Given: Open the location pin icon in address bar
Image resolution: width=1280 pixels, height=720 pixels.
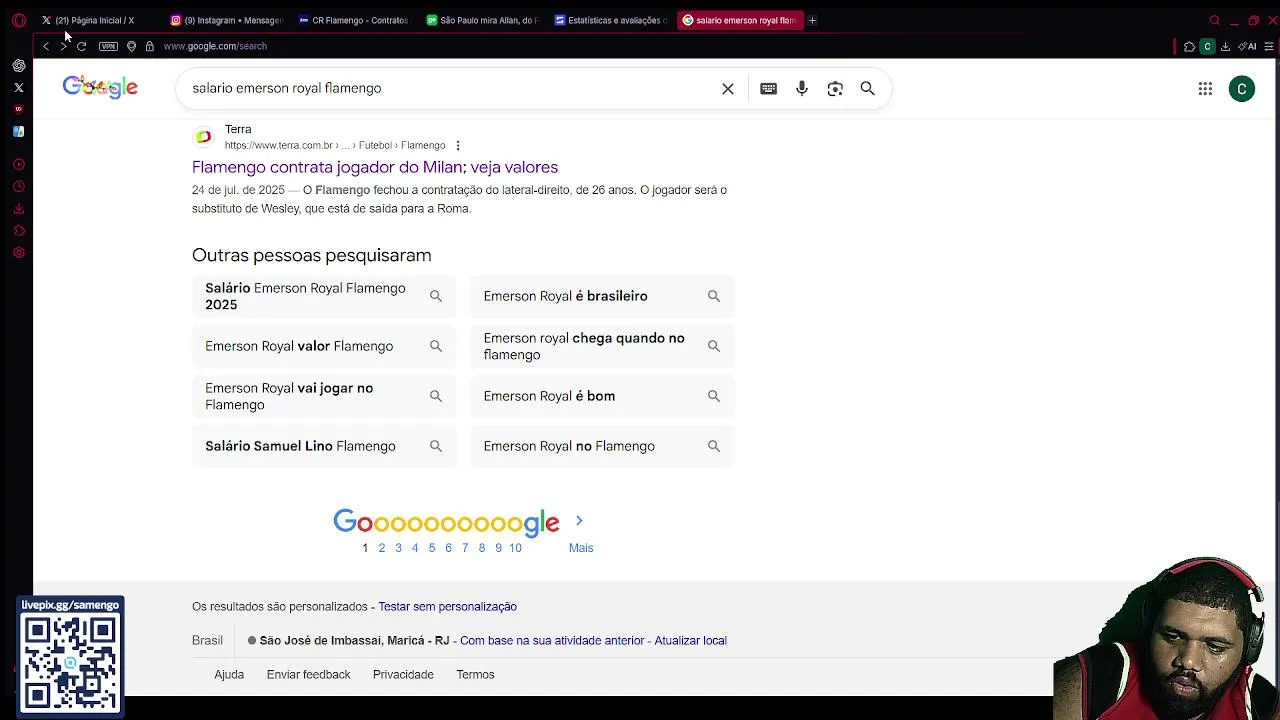Looking at the screenshot, I should [131, 46].
